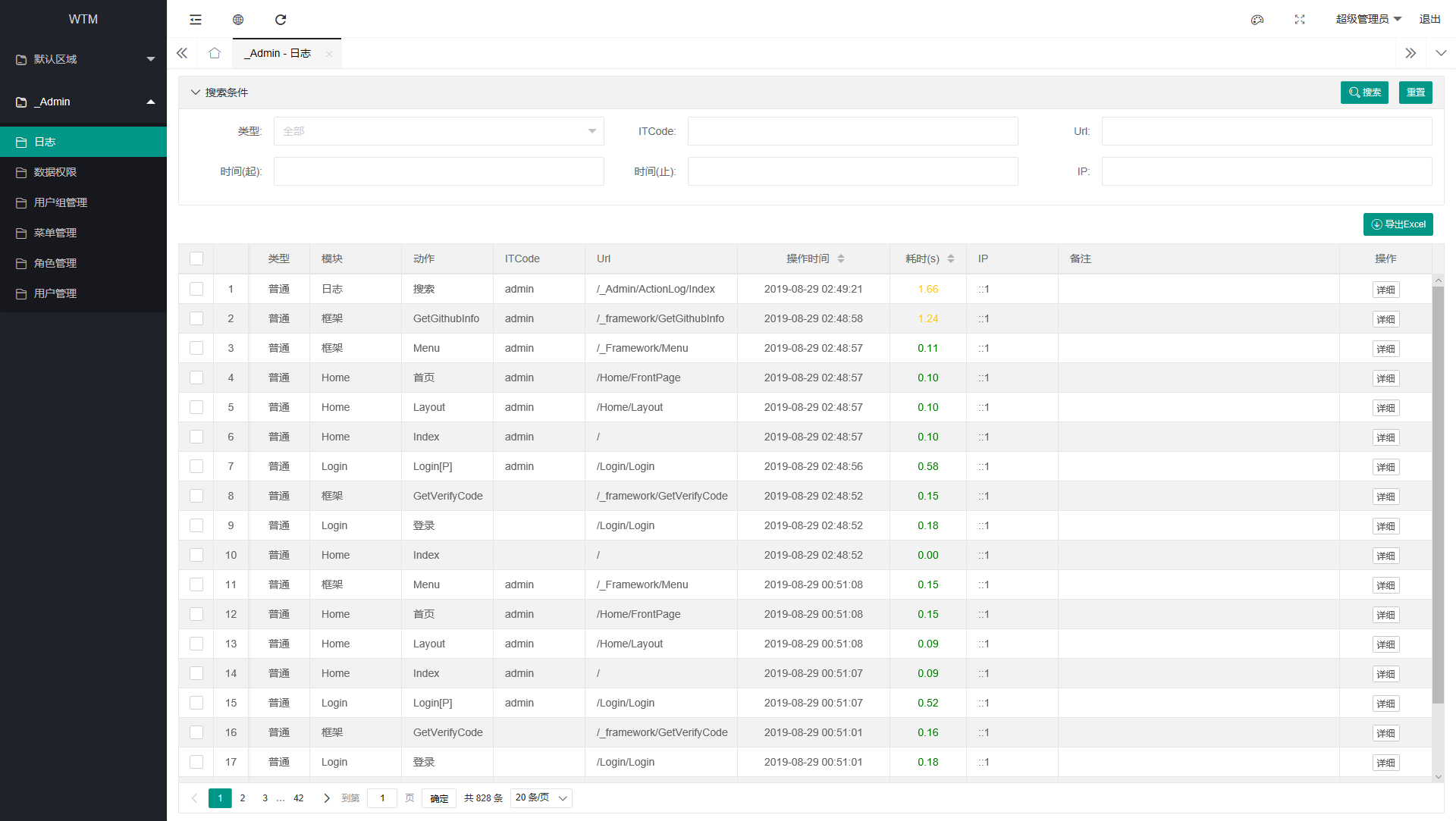Viewport: 1456px width, 821px height.
Task: Open the theme palette icon
Action: pos(1257,20)
